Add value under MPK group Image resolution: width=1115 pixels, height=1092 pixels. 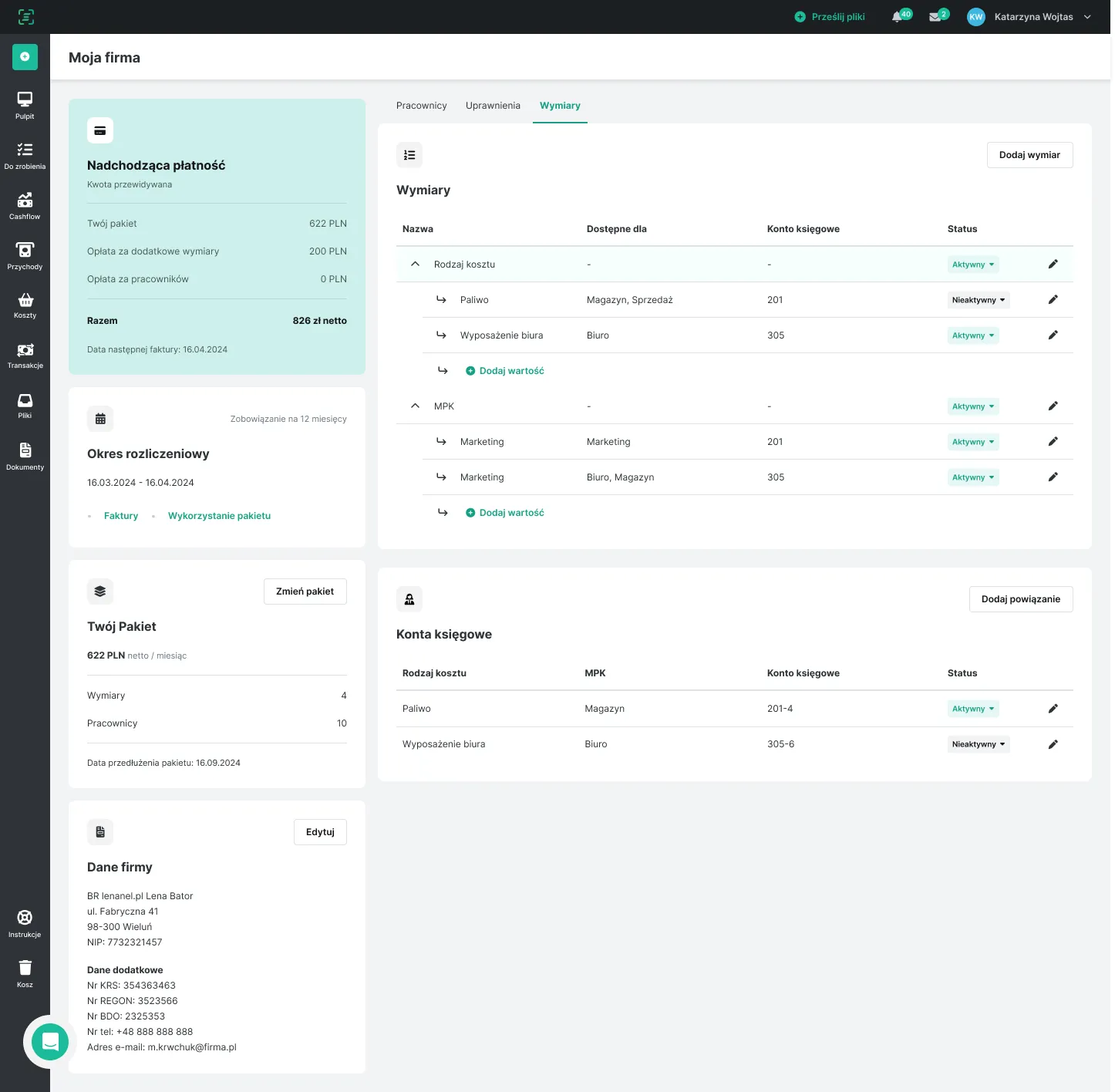tap(505, 513)
